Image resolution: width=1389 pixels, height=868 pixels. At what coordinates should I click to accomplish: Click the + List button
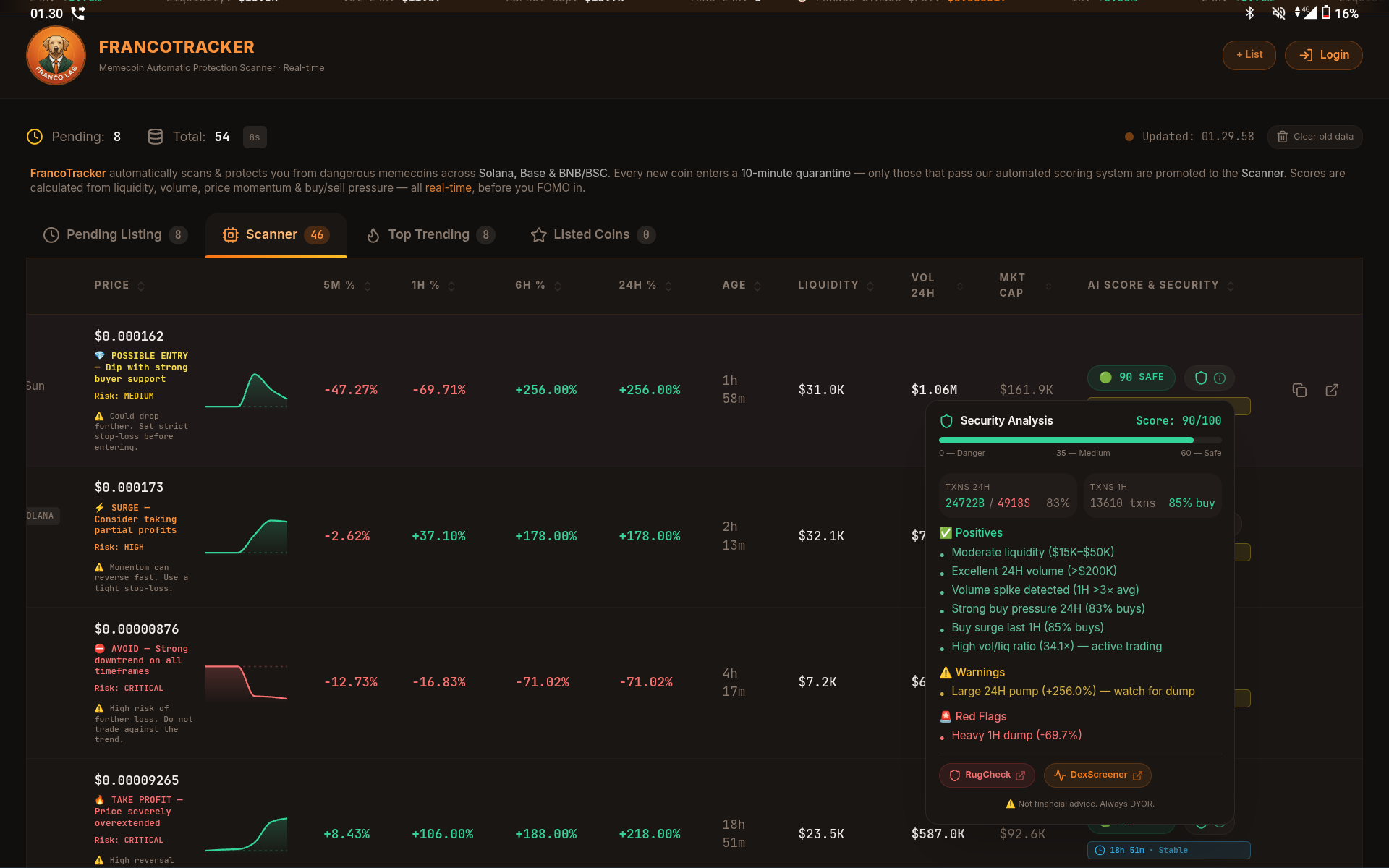coord(1249,55)
